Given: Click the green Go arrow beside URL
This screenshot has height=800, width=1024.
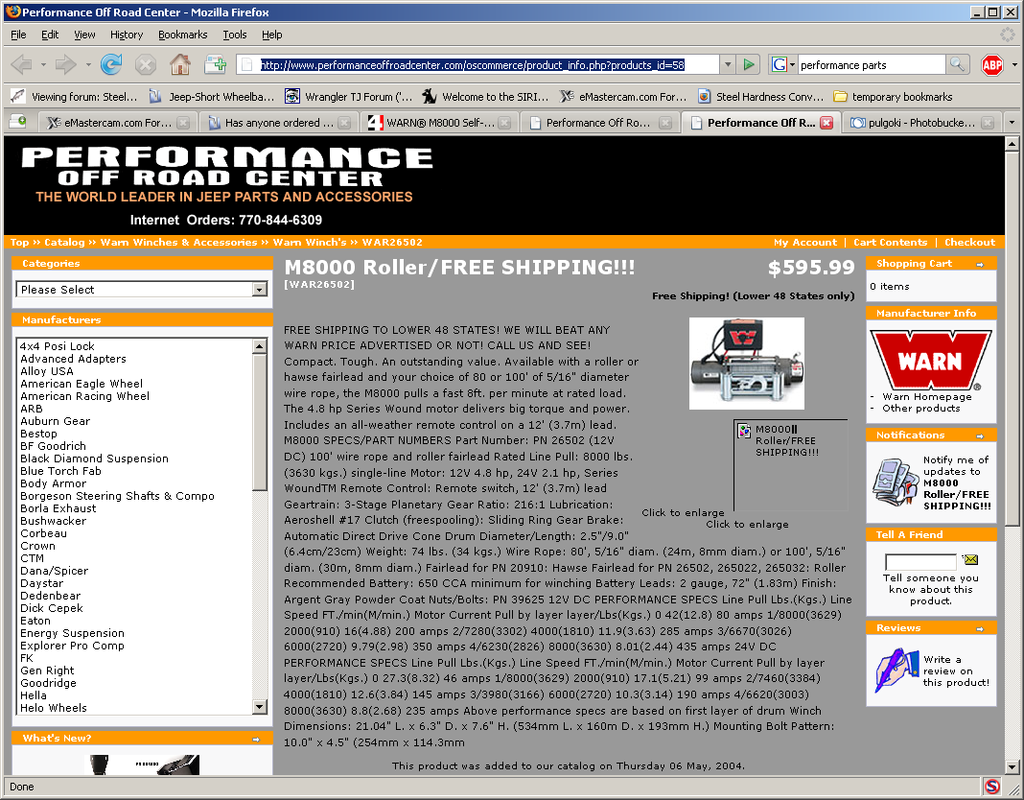Looking at the screenshot, I should coord(749,65).
